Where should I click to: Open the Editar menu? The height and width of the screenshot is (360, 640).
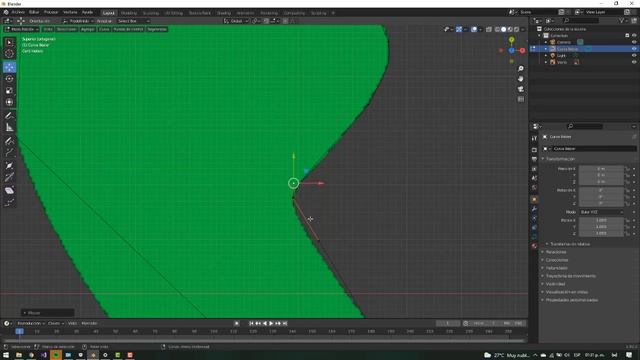point(34,13)
